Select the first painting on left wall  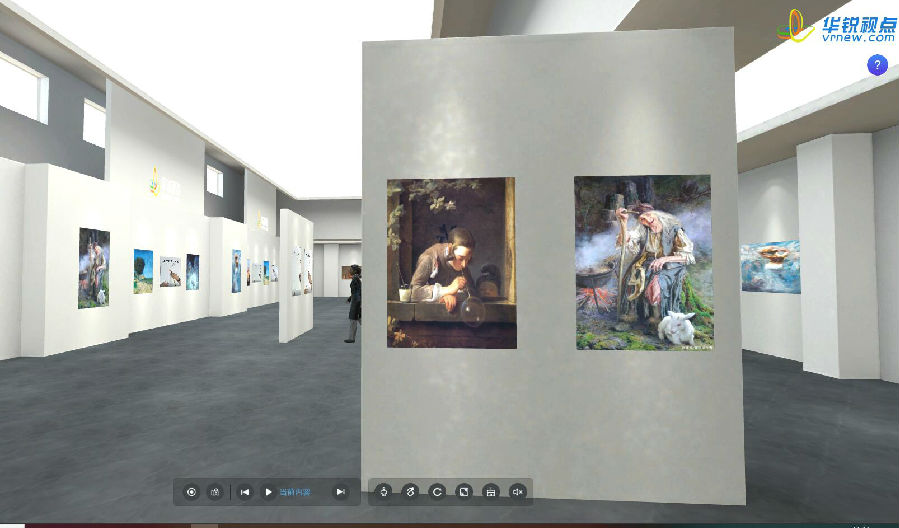coord(93,268)
